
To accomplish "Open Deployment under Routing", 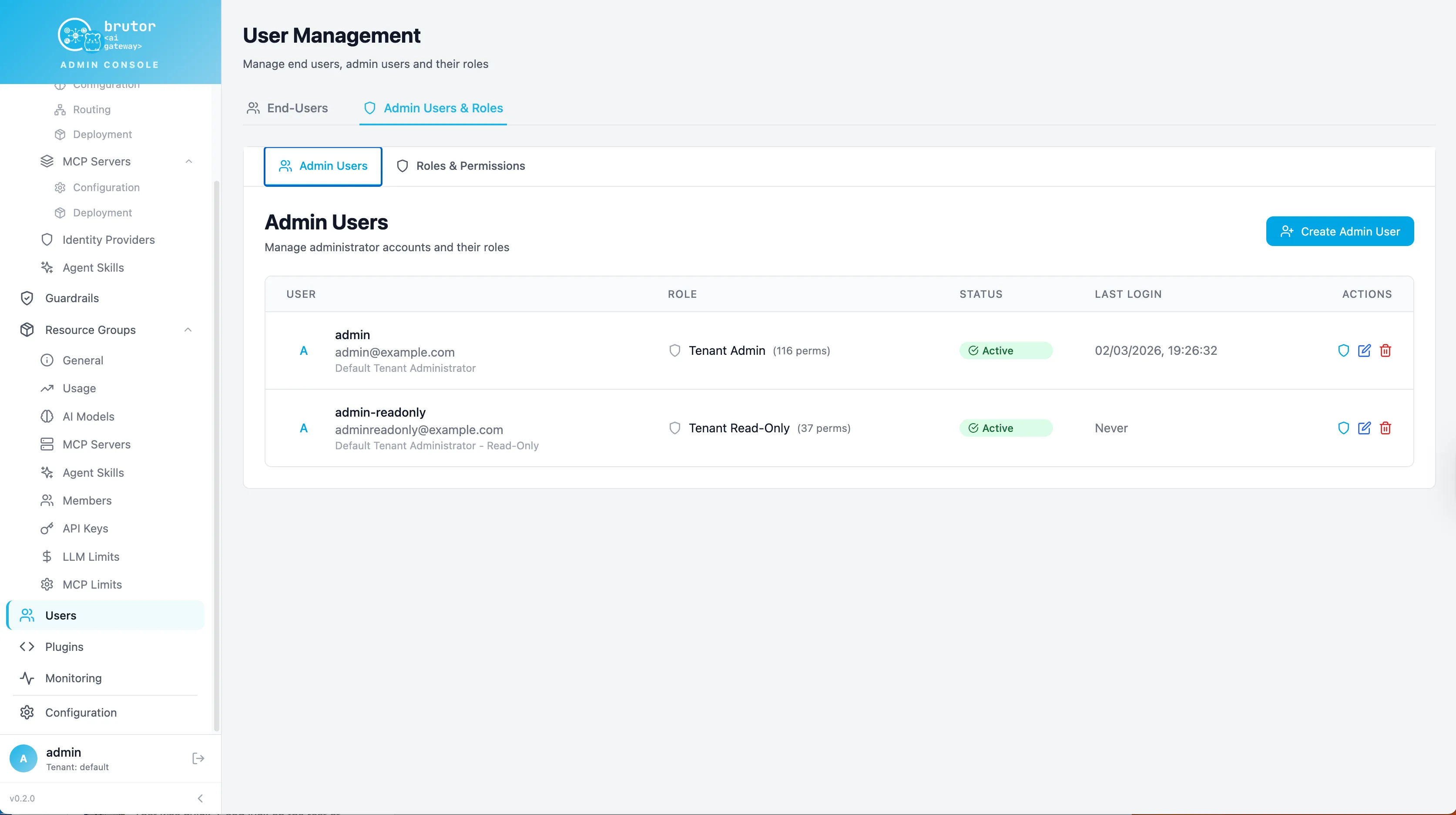I will [93, 135].
